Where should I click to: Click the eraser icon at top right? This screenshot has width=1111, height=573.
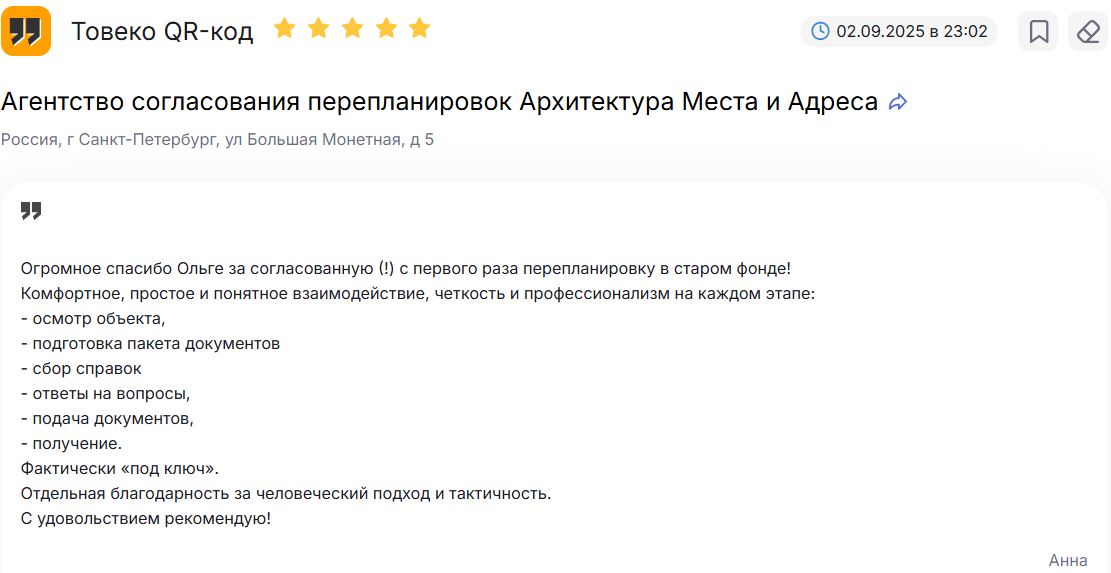click(x=1088, y=31)
